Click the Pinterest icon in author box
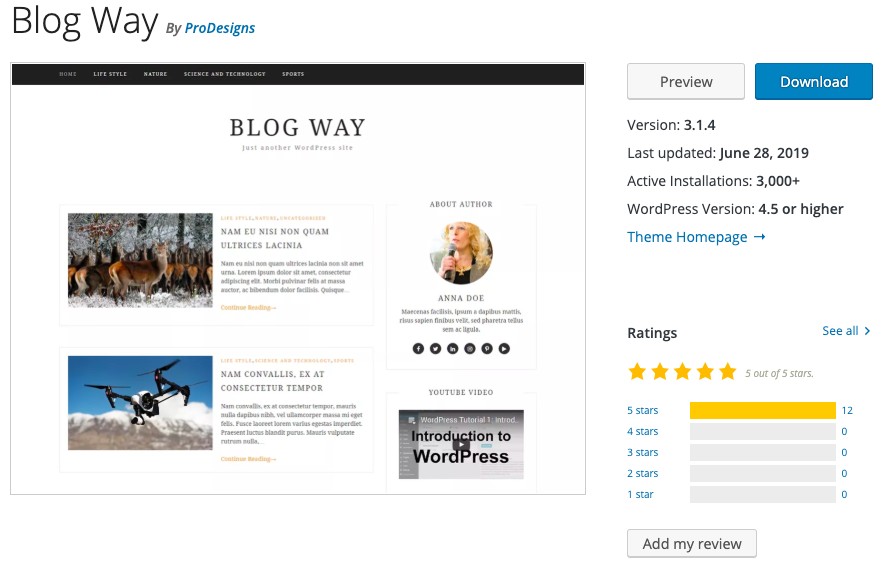This screenshot has width=886, height=564. tap(487, 349)
